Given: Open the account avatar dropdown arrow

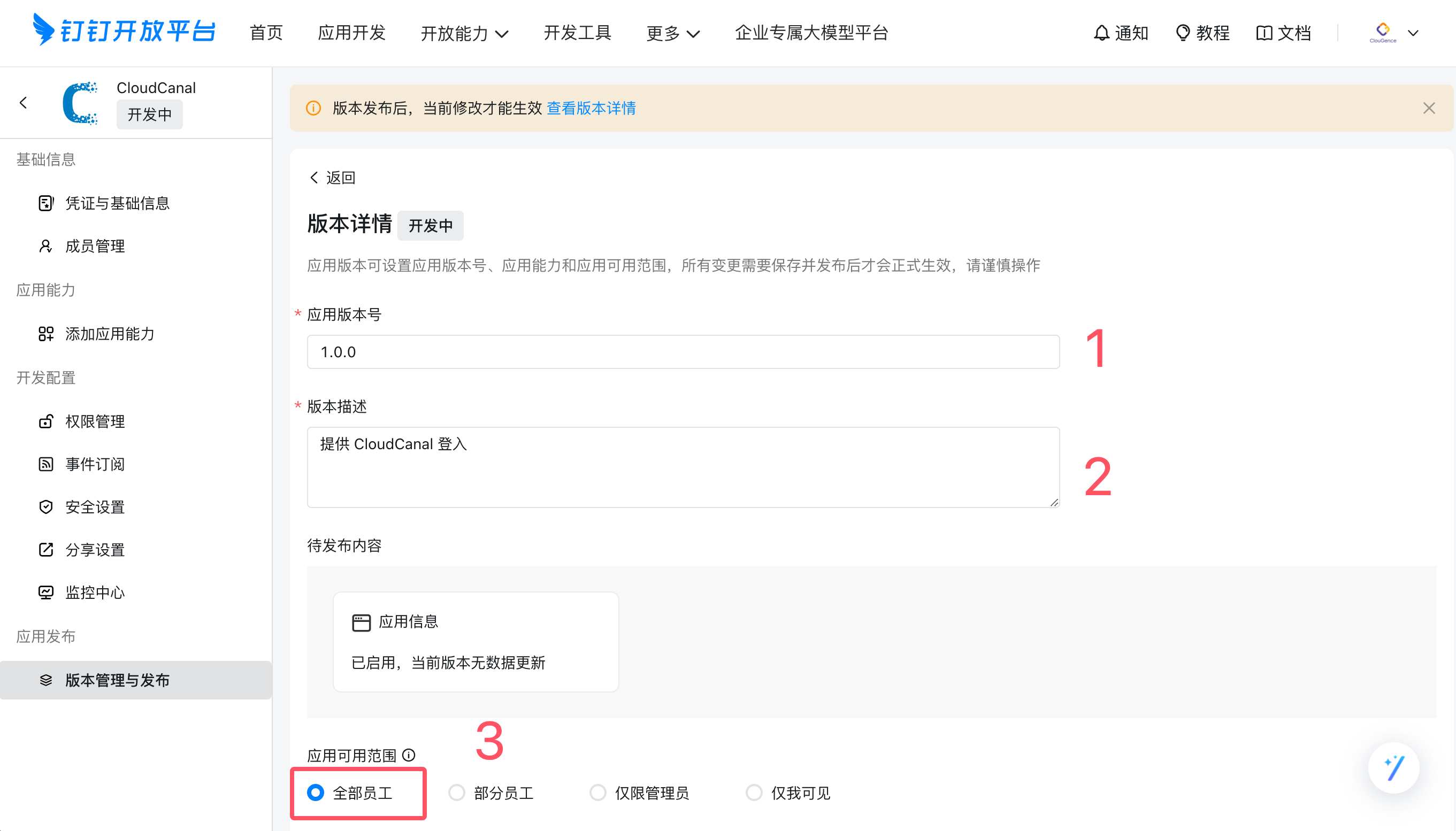Looking at the screenshot, I should coord(1413,33).
